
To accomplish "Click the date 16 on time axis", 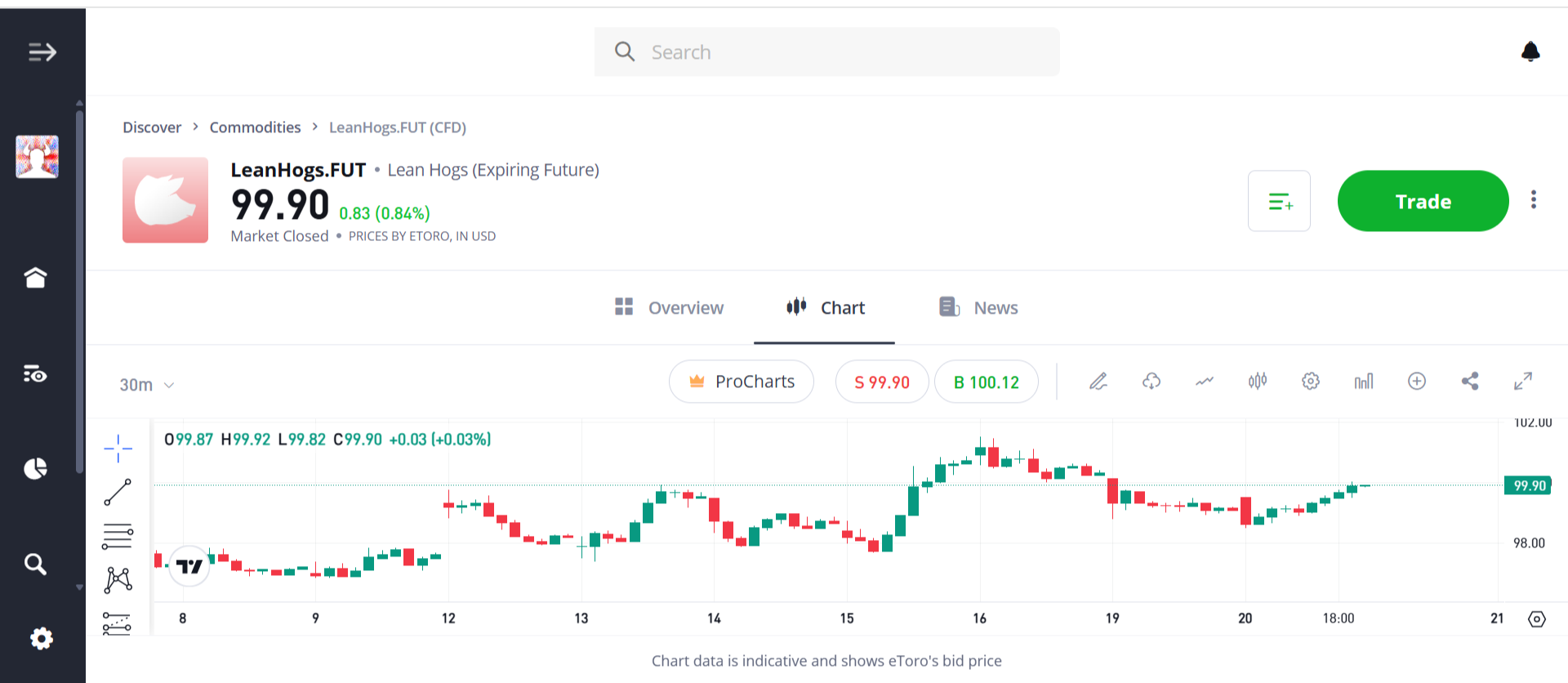I will (979, 618).
